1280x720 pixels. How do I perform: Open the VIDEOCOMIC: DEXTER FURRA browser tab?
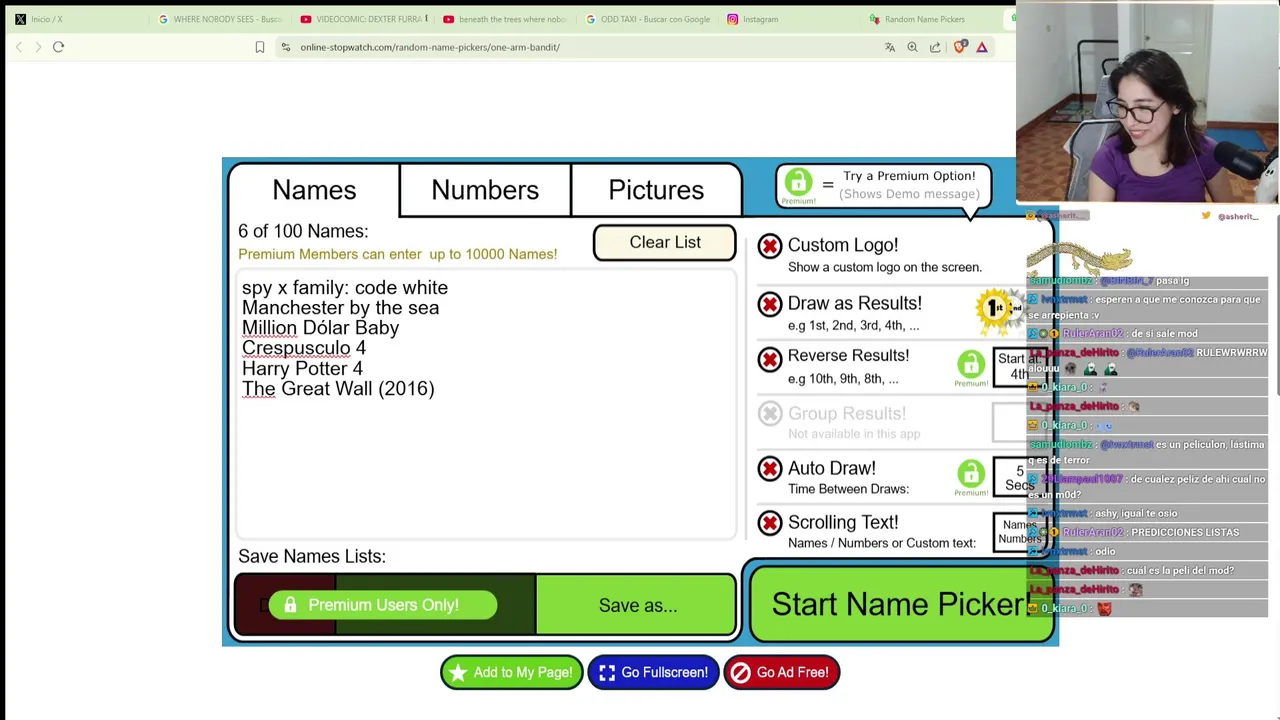coord(363,19)
